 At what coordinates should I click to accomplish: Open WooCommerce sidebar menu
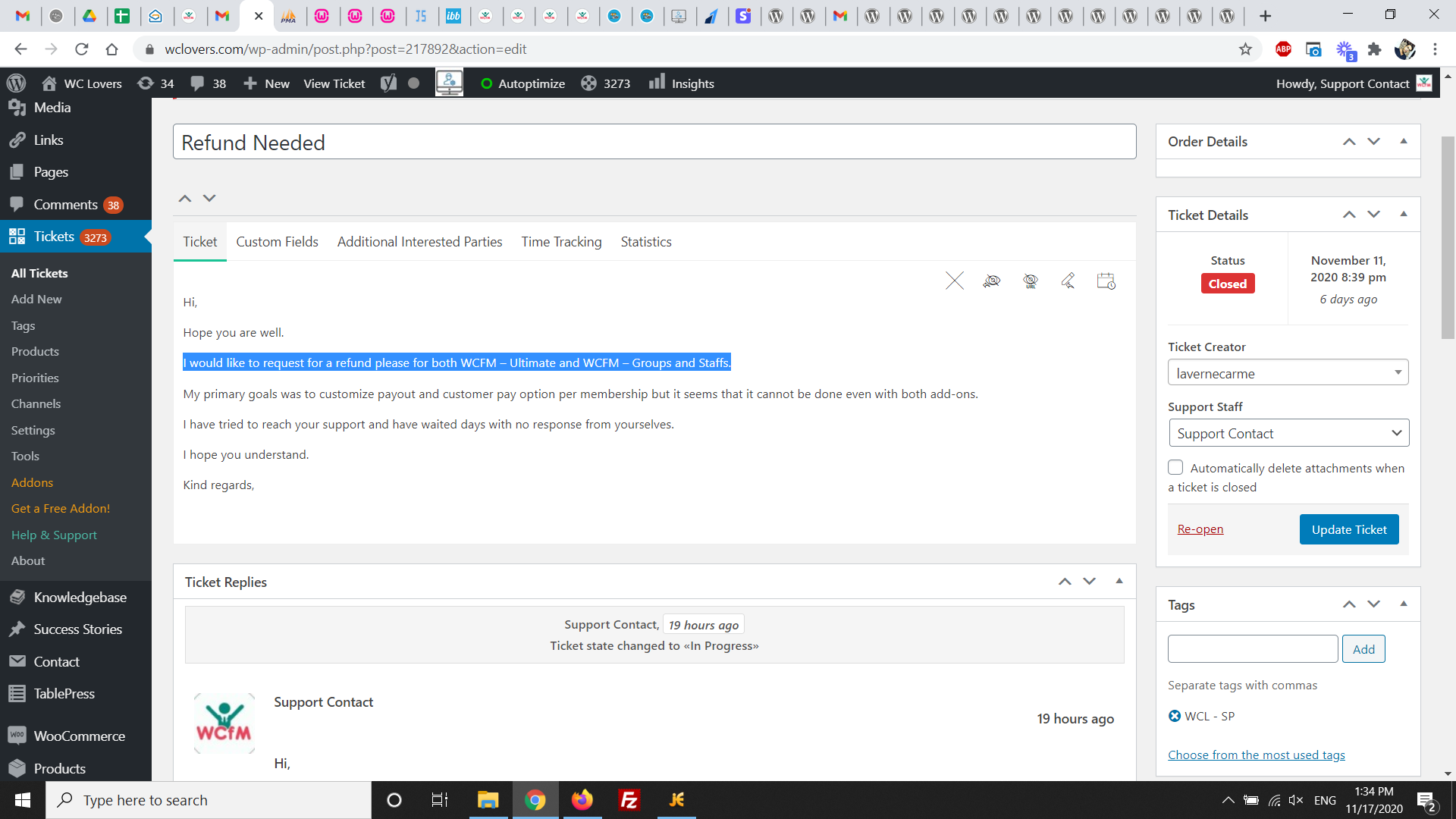coord(76,736)
